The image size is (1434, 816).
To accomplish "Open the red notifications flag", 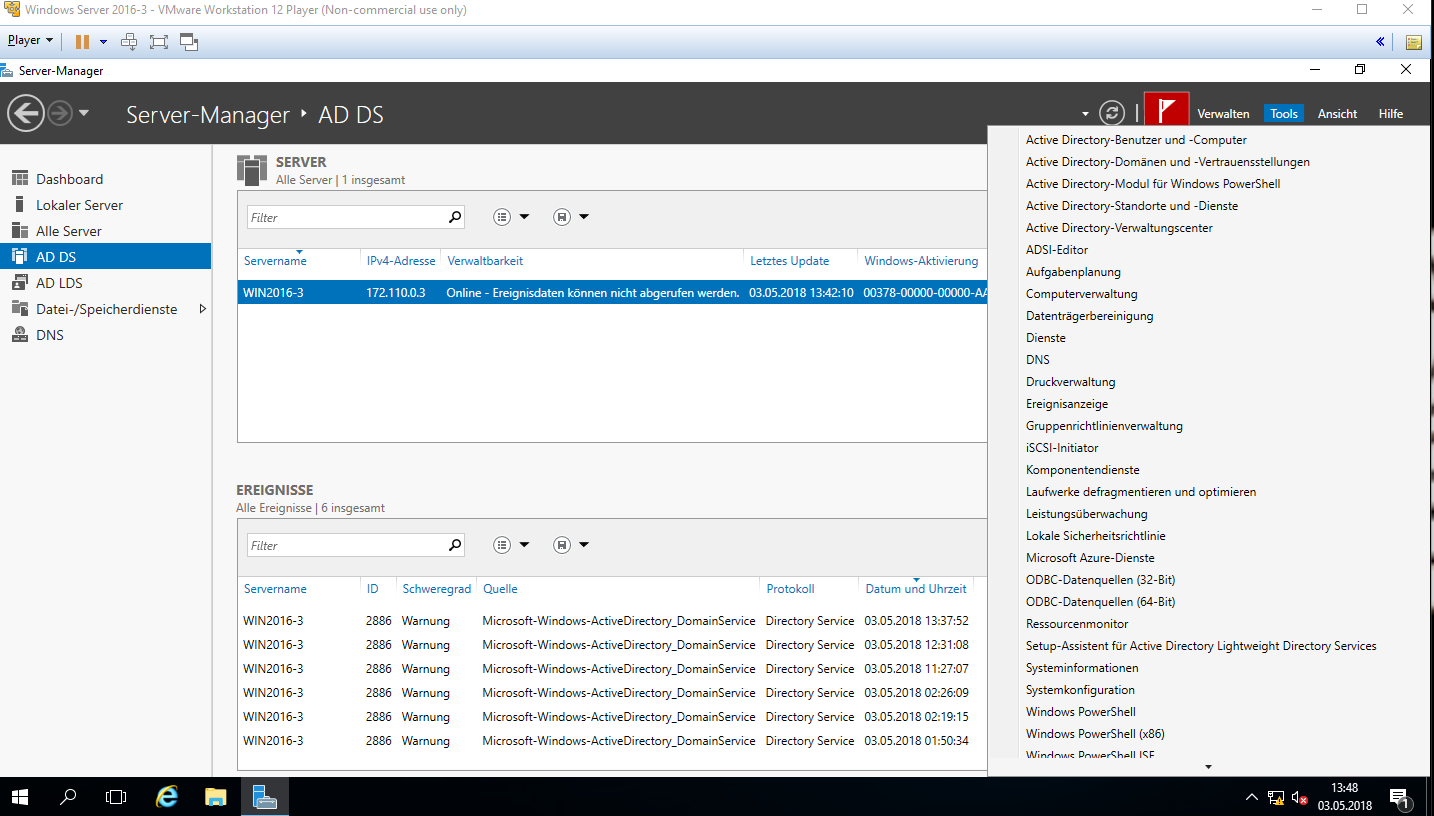I will tap(1166, 110).
